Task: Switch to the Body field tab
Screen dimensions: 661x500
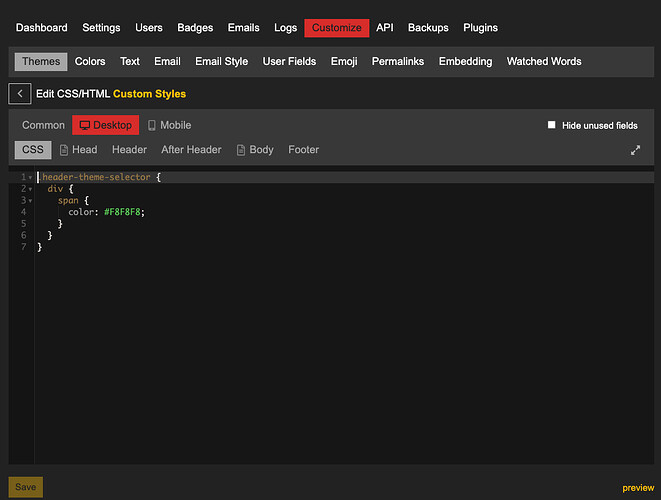Action: [x=255, y=150]
